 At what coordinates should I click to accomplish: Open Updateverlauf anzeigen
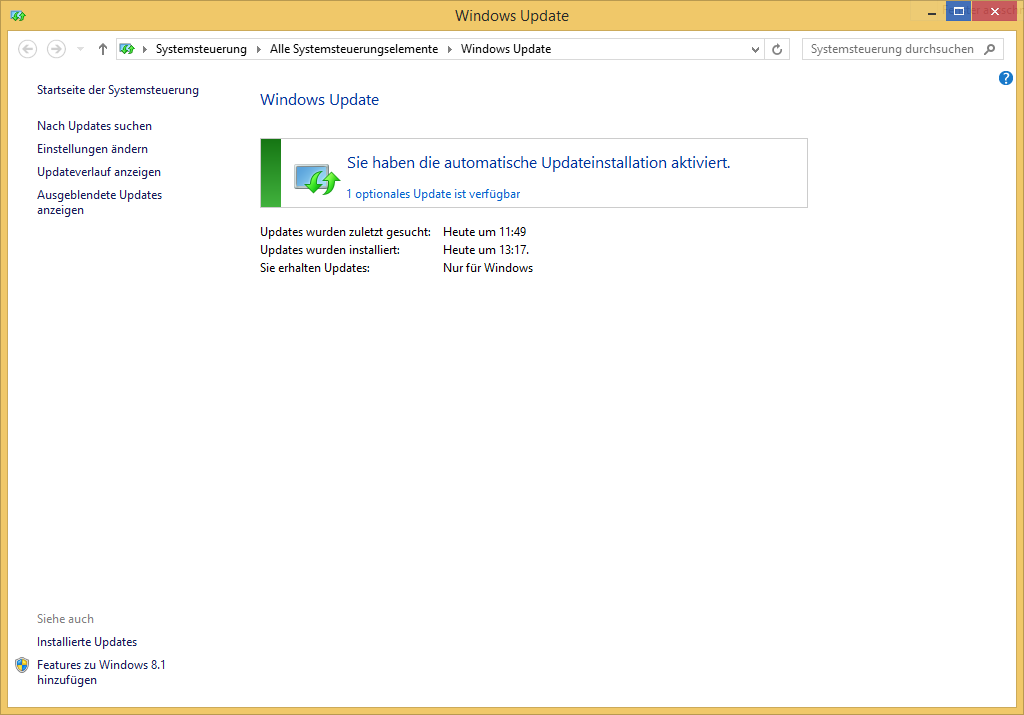click(99, 172)
